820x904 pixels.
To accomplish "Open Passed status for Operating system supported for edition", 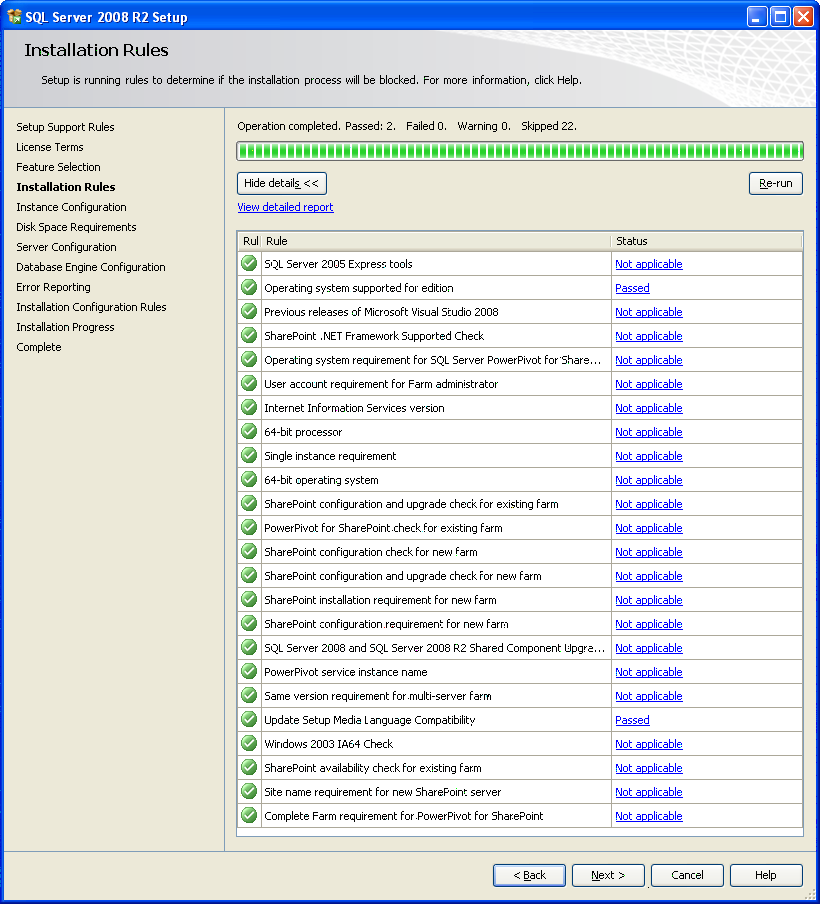I will [632, 288].
